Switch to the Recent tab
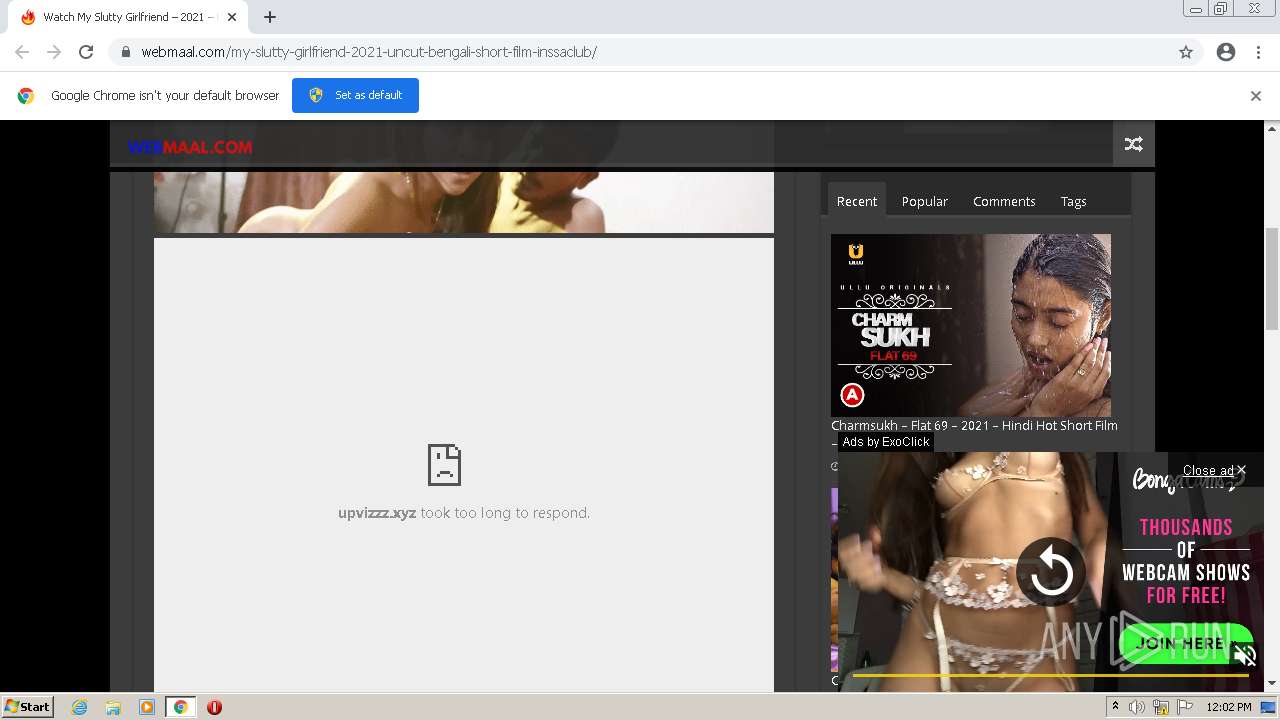Screen dimensions: 1280x720 (x=857, y=201)
